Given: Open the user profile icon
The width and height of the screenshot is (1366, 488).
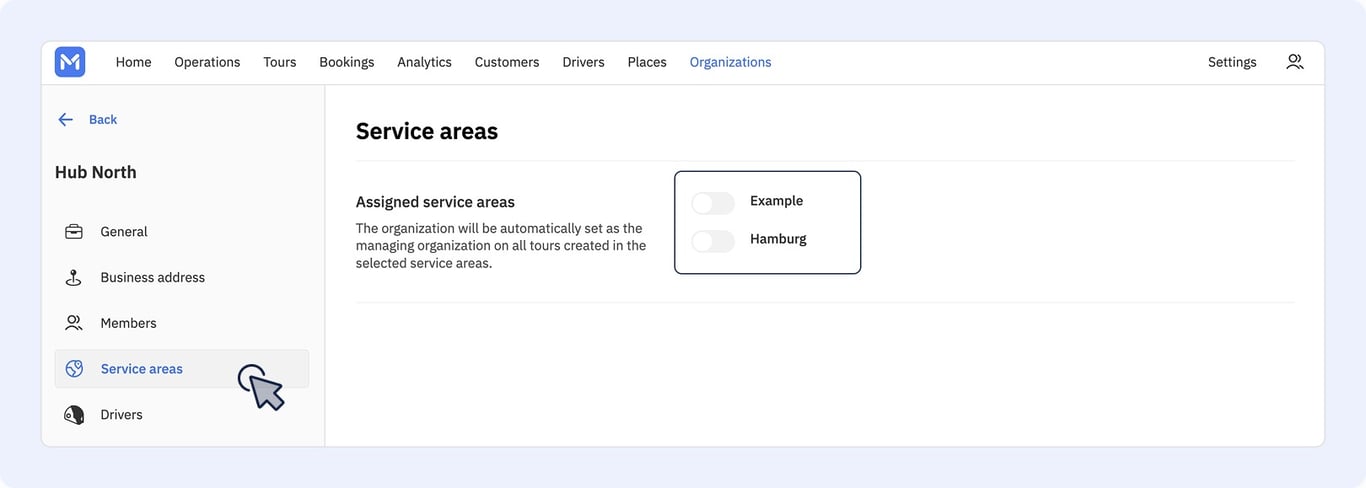Looking at the screenshot, I should pos(1295,62).
